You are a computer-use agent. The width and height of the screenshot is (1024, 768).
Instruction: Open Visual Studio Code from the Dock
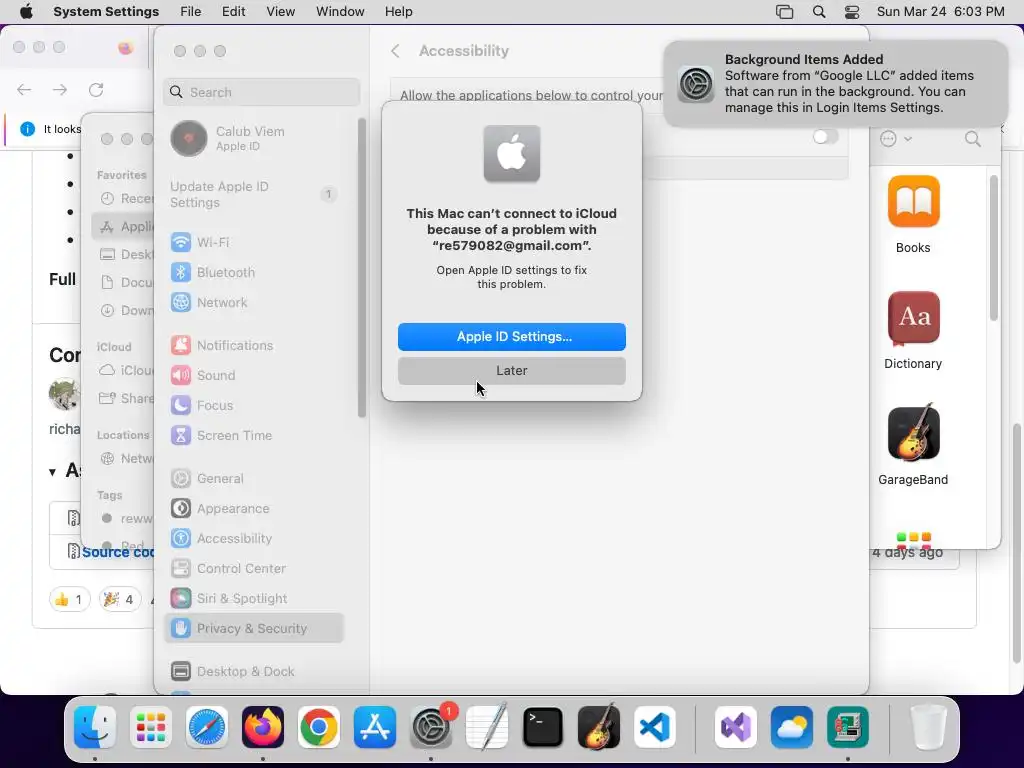655,727
